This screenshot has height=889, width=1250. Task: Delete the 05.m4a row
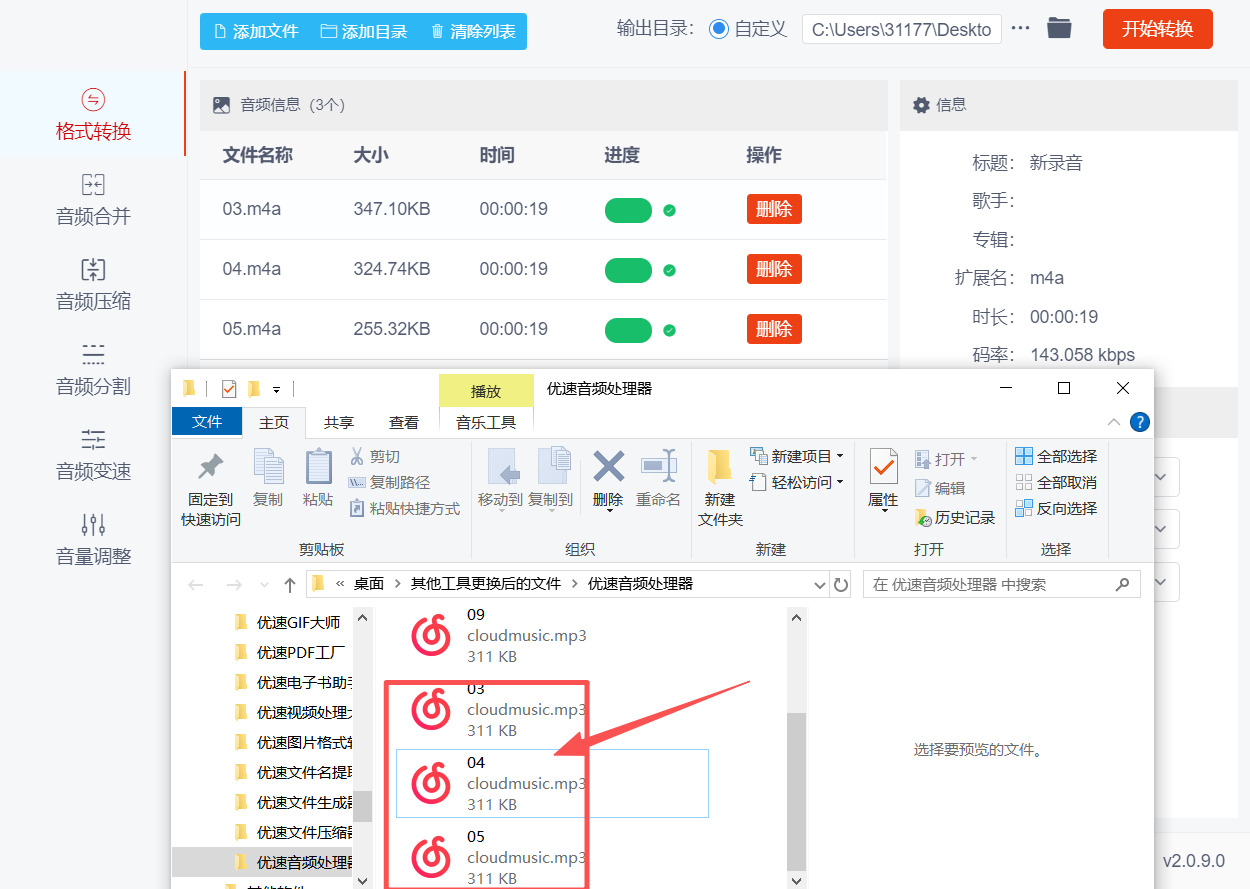(x=774, y=329)
